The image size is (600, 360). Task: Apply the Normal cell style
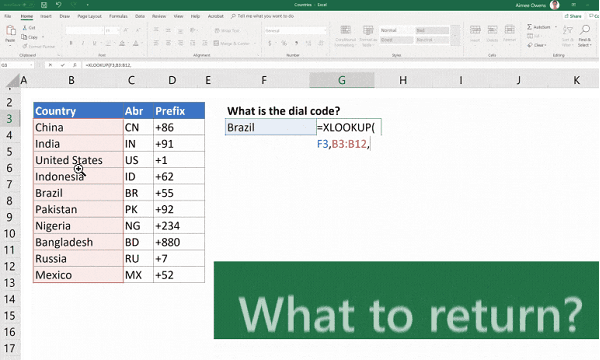396,30
